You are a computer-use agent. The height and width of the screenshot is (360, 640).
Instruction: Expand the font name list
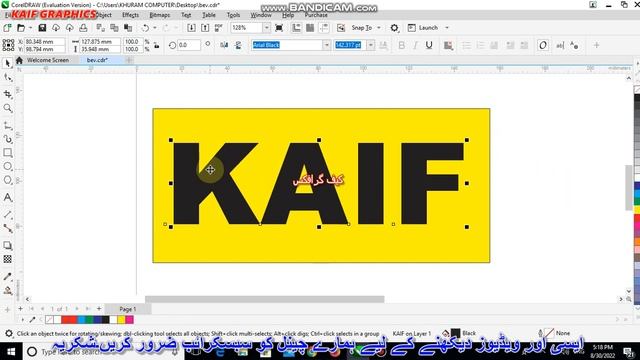(327, 45)
